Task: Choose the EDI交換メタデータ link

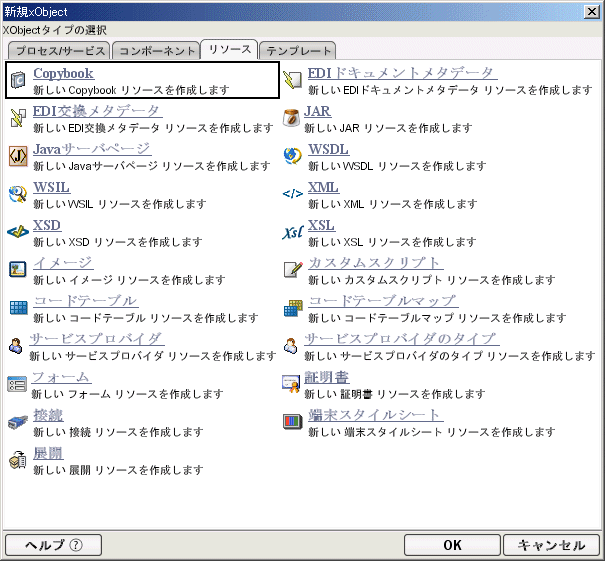Action: point(98,111)
